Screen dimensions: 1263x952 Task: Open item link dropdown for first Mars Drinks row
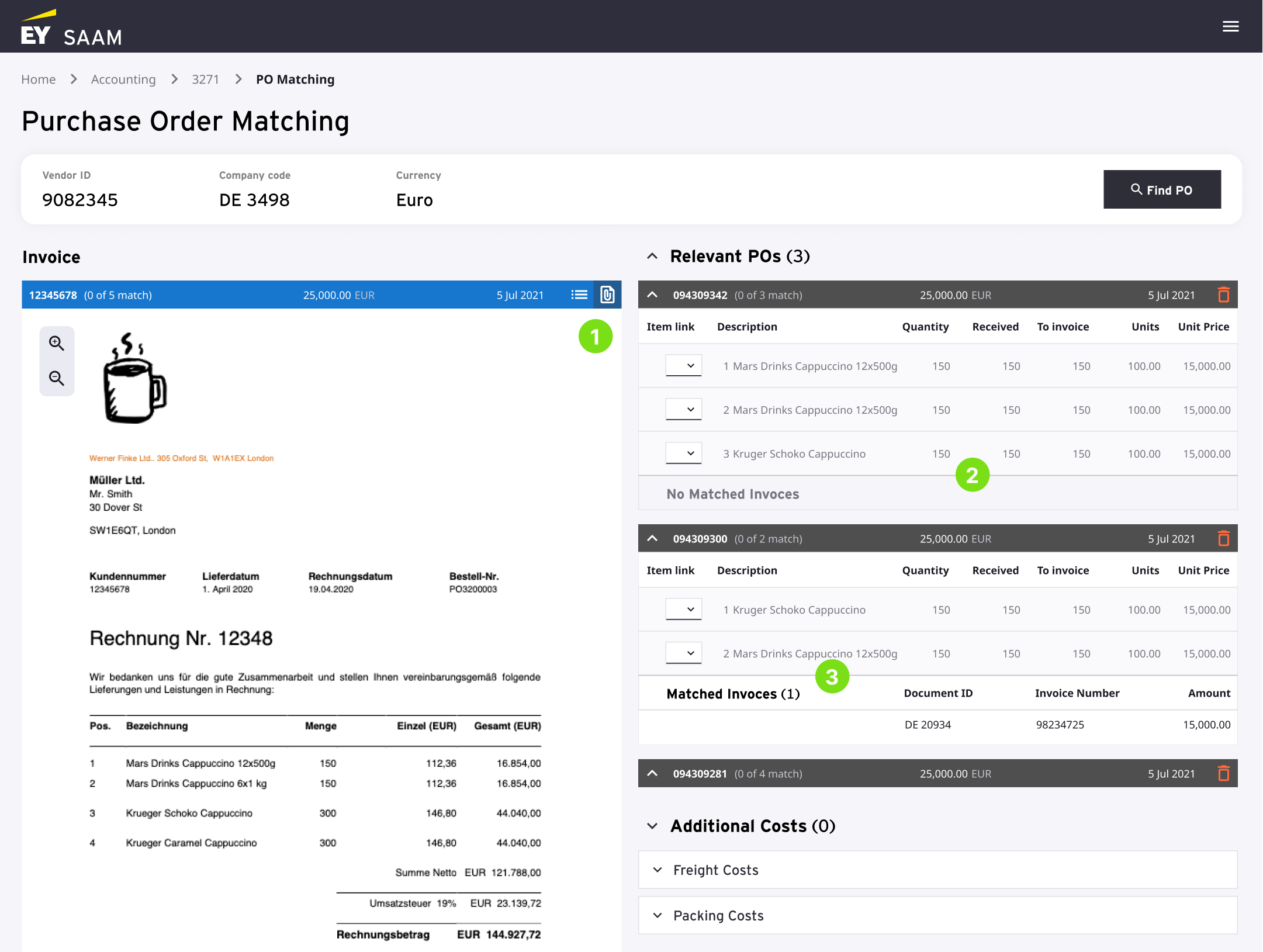[683, 366]
